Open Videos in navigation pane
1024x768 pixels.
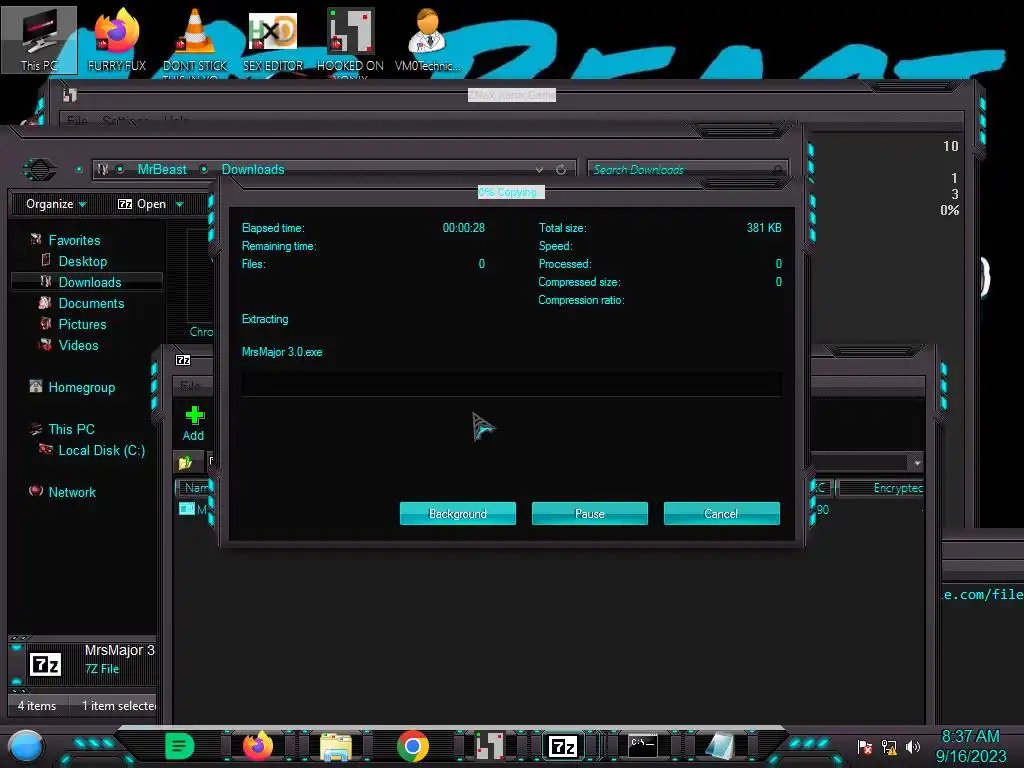click(78, 345)
